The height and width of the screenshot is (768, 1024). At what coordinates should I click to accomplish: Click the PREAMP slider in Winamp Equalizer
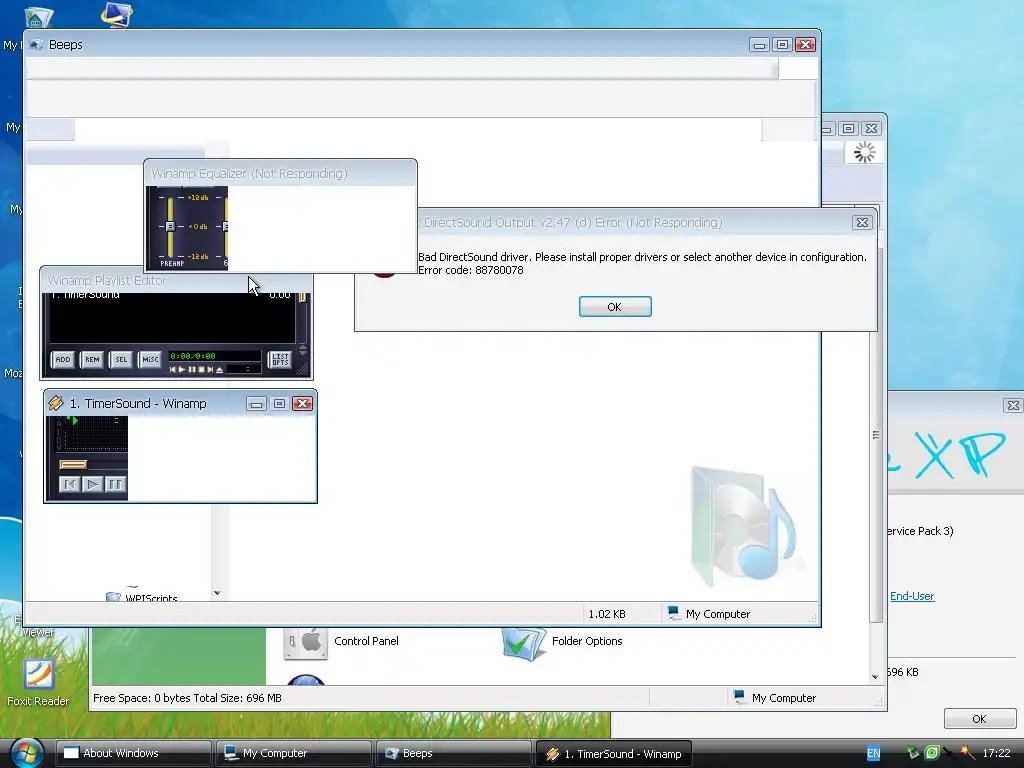(170, 227)
